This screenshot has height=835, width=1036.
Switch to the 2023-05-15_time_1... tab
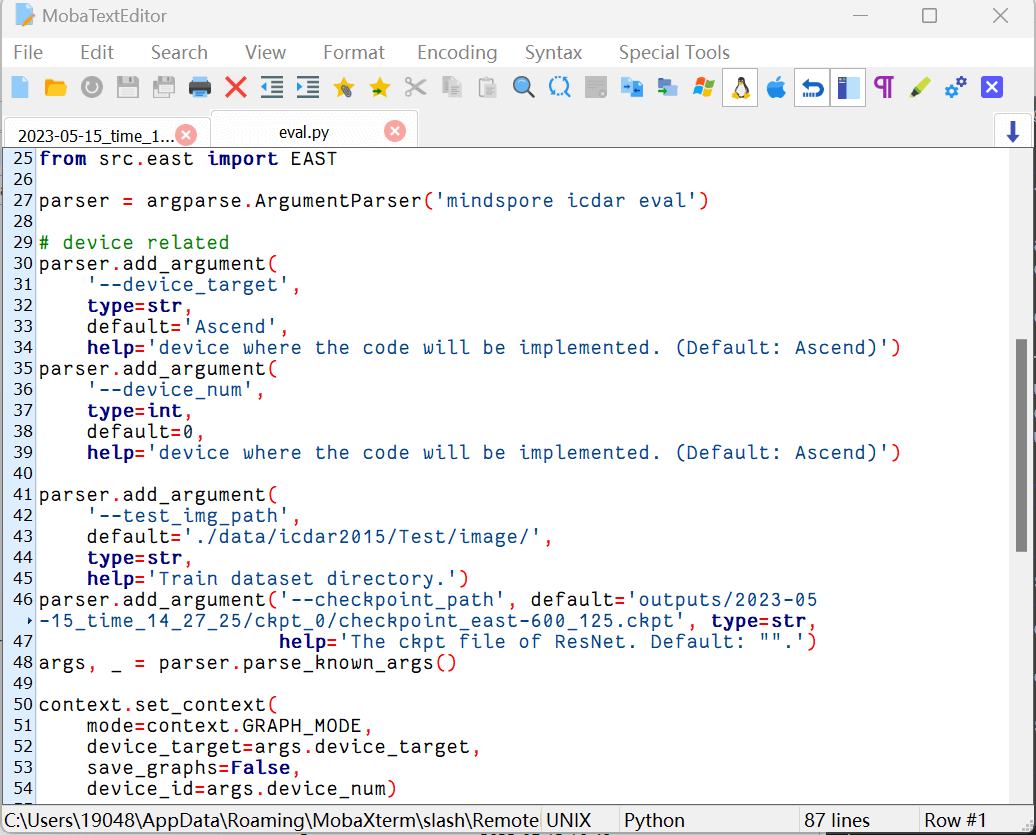(96, 135)
